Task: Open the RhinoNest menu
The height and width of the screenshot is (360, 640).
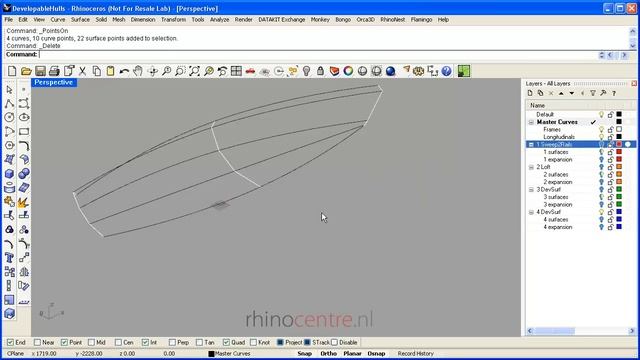Action: click(392, 20)
